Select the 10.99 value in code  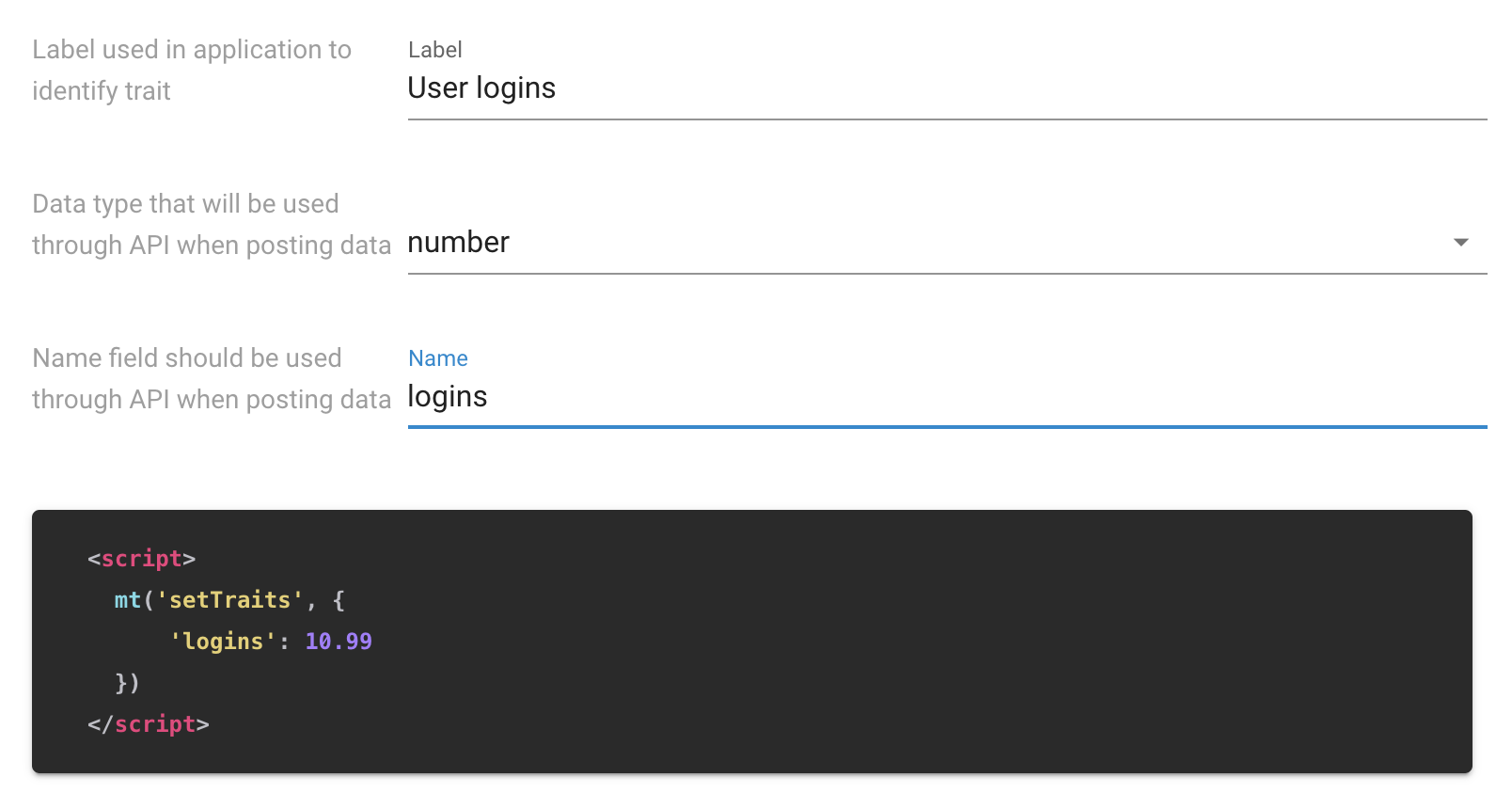point(339,642)
